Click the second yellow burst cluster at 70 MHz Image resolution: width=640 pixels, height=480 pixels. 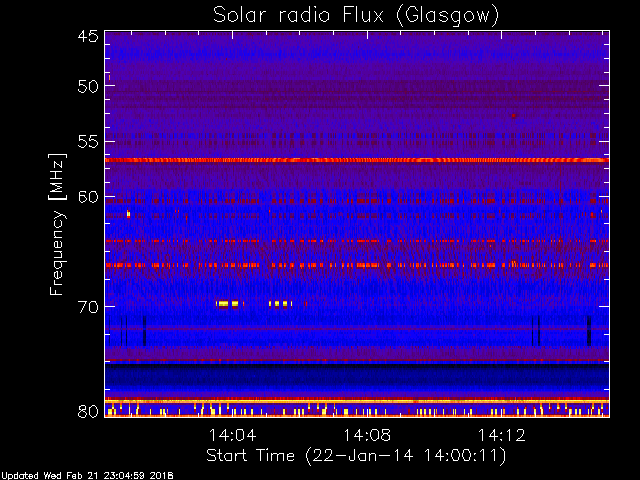pos(280,304)
